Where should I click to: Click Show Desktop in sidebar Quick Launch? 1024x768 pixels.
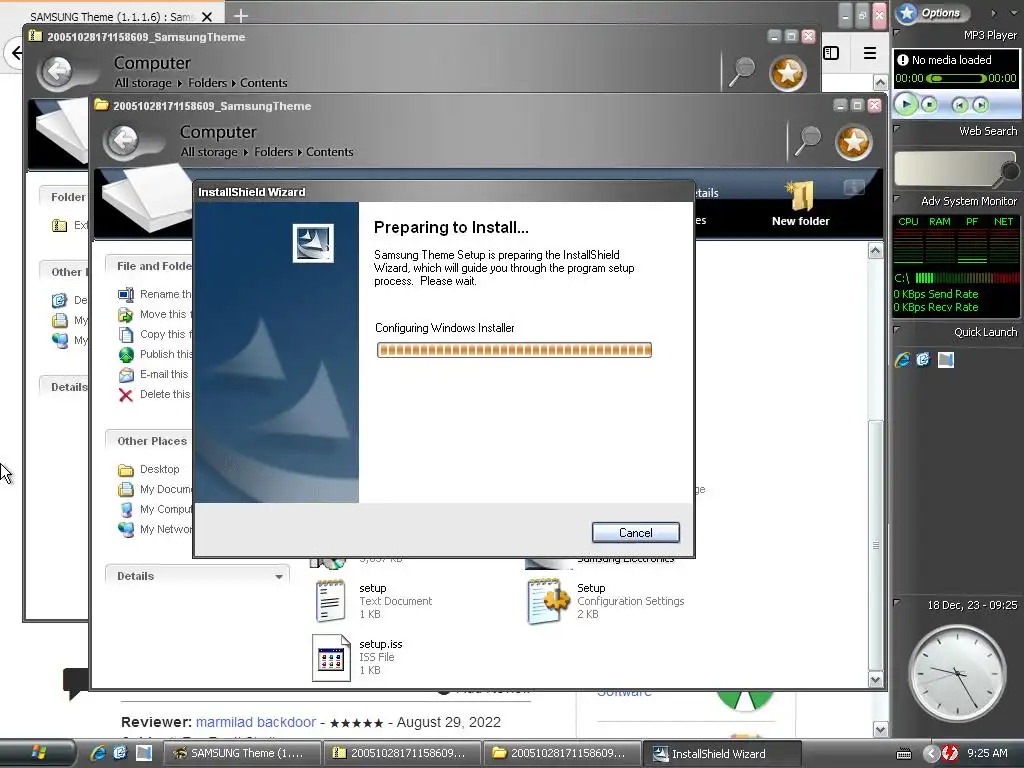point(946,359)
